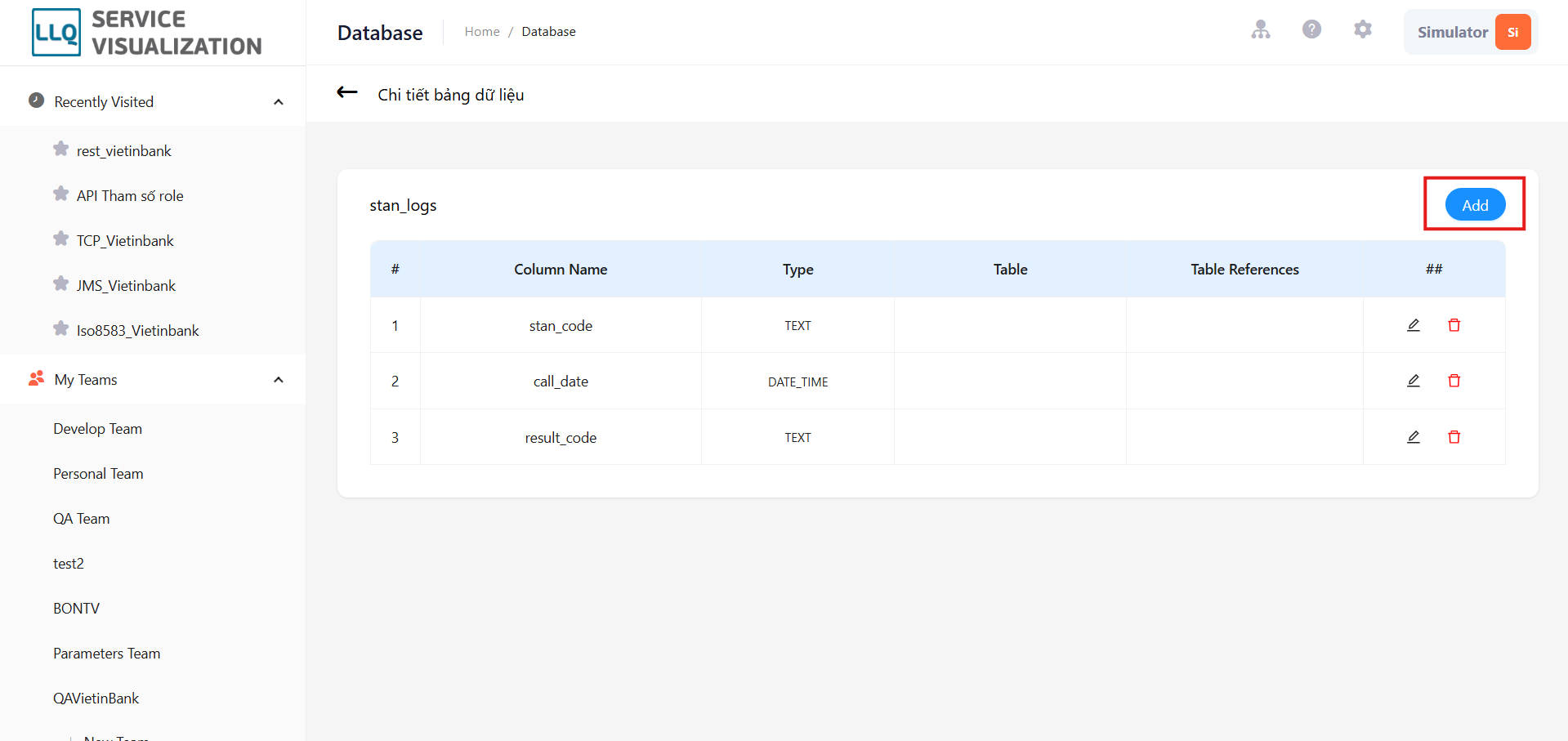The image size is (1568, 741).
Task: Select Parameters Team in sidebar
Action: coord(106,654)
